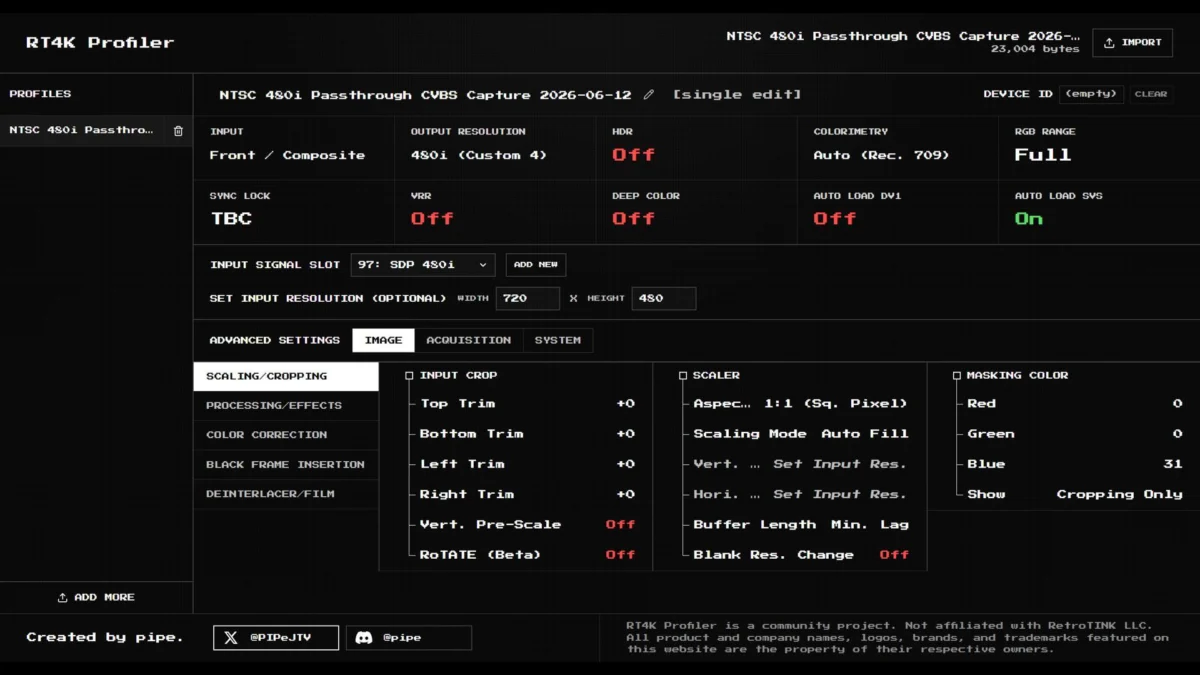This screenshot has width=1200, height=675.
Task: Click Add More profiles button
Action: tap(96, 597)
